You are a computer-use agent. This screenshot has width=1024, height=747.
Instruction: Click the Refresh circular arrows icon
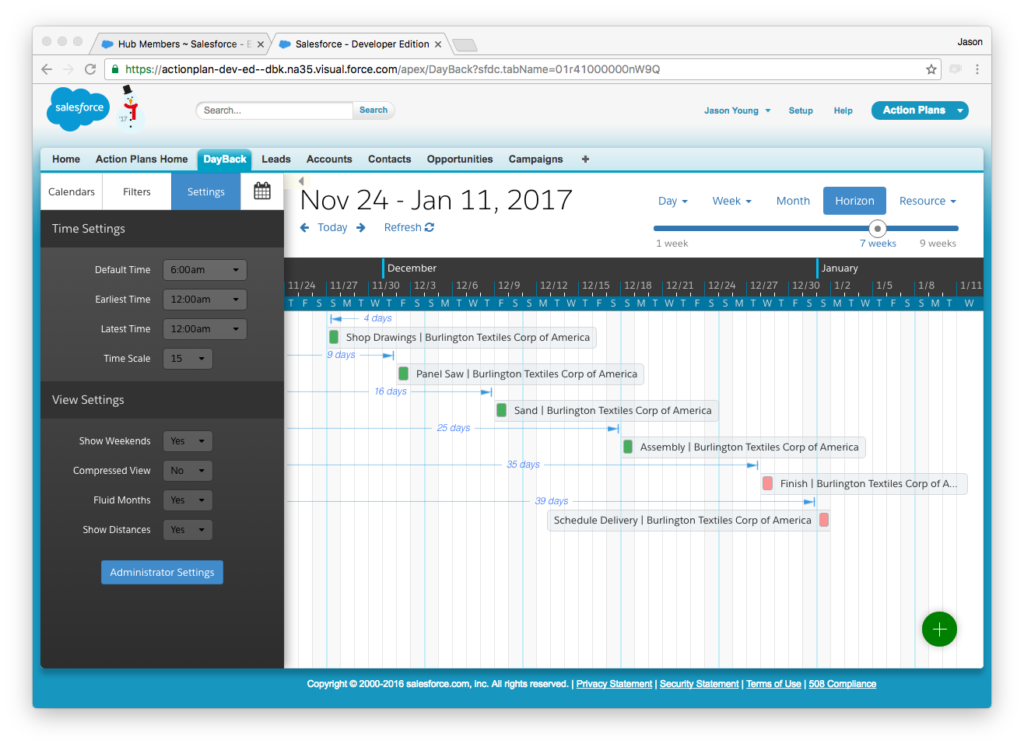click(429, 227)
